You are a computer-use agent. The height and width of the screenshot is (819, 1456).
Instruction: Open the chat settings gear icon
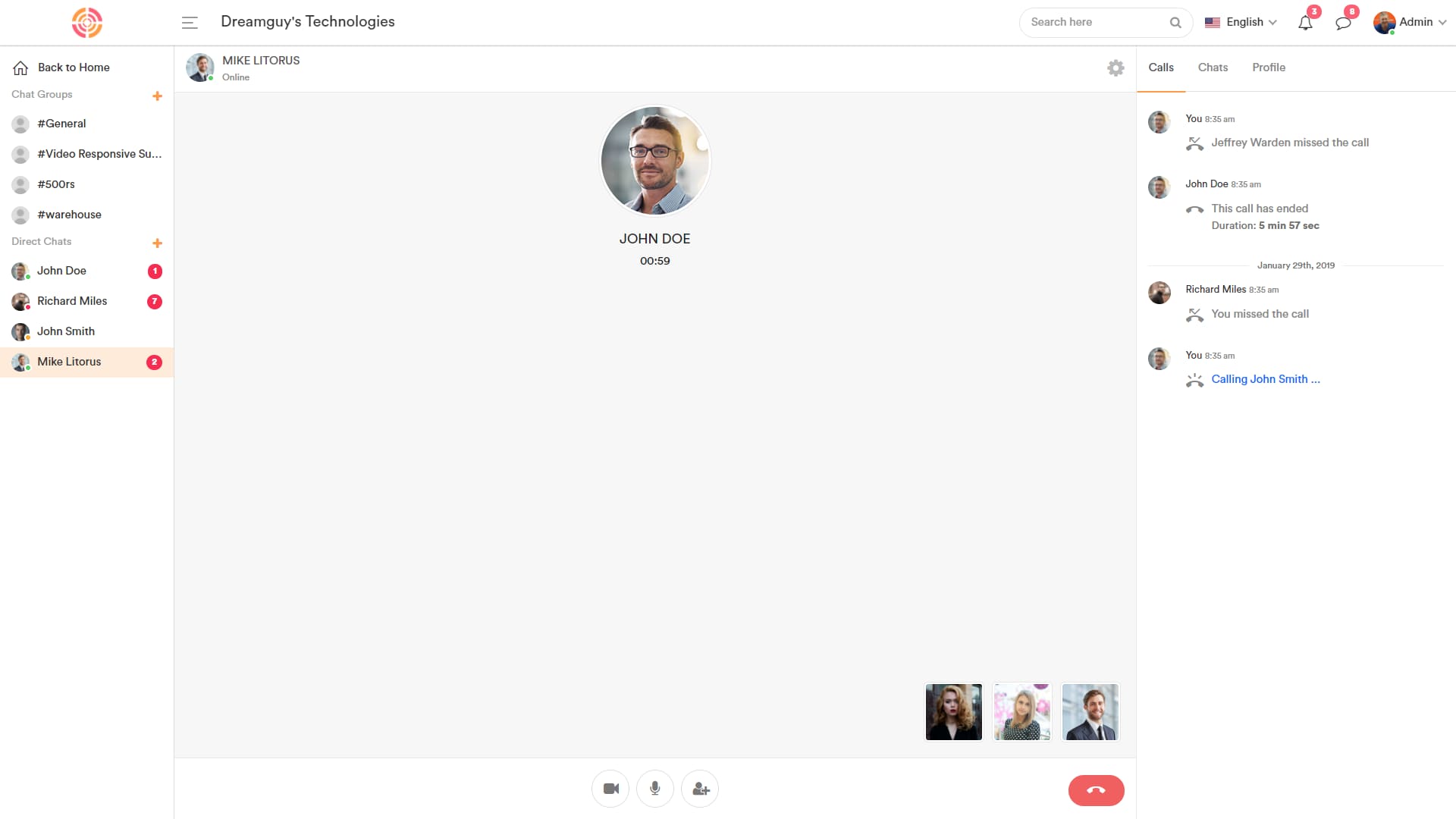(x=1116, y=67)
